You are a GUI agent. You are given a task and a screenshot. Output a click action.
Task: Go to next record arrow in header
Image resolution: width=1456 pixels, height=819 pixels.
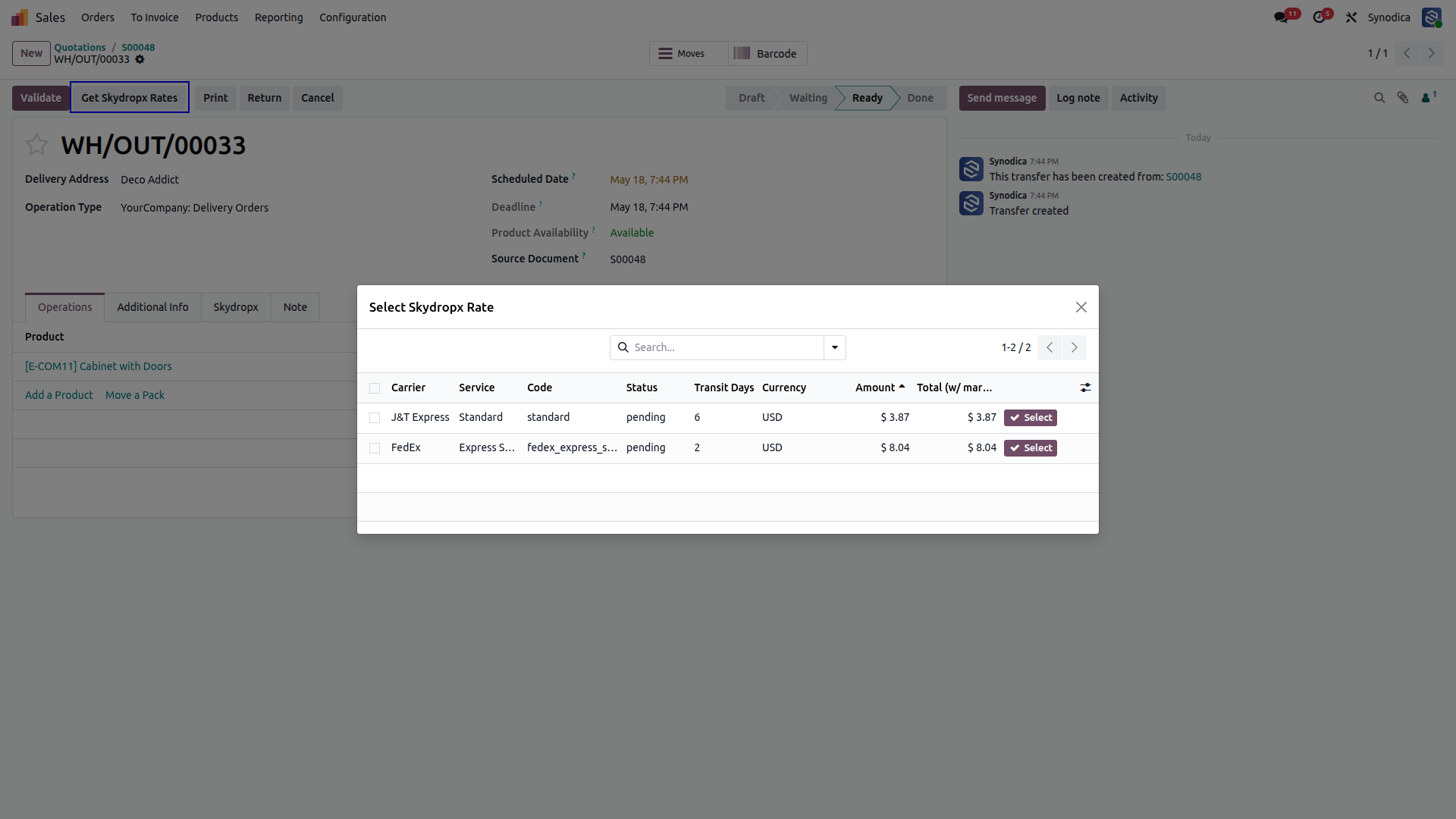pyautogui.click(x=1432, y=53)
